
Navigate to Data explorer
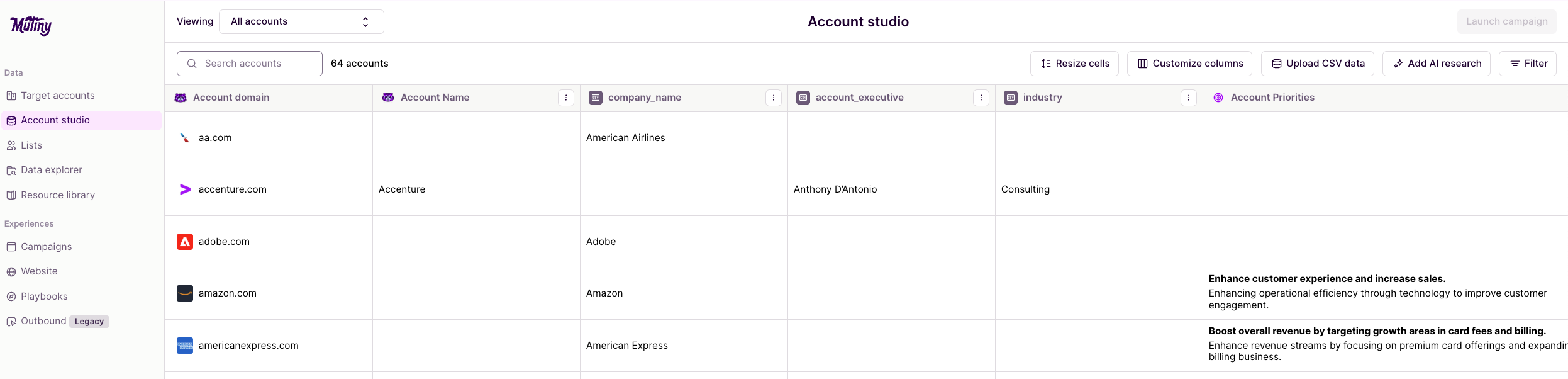tap(82, 170)
